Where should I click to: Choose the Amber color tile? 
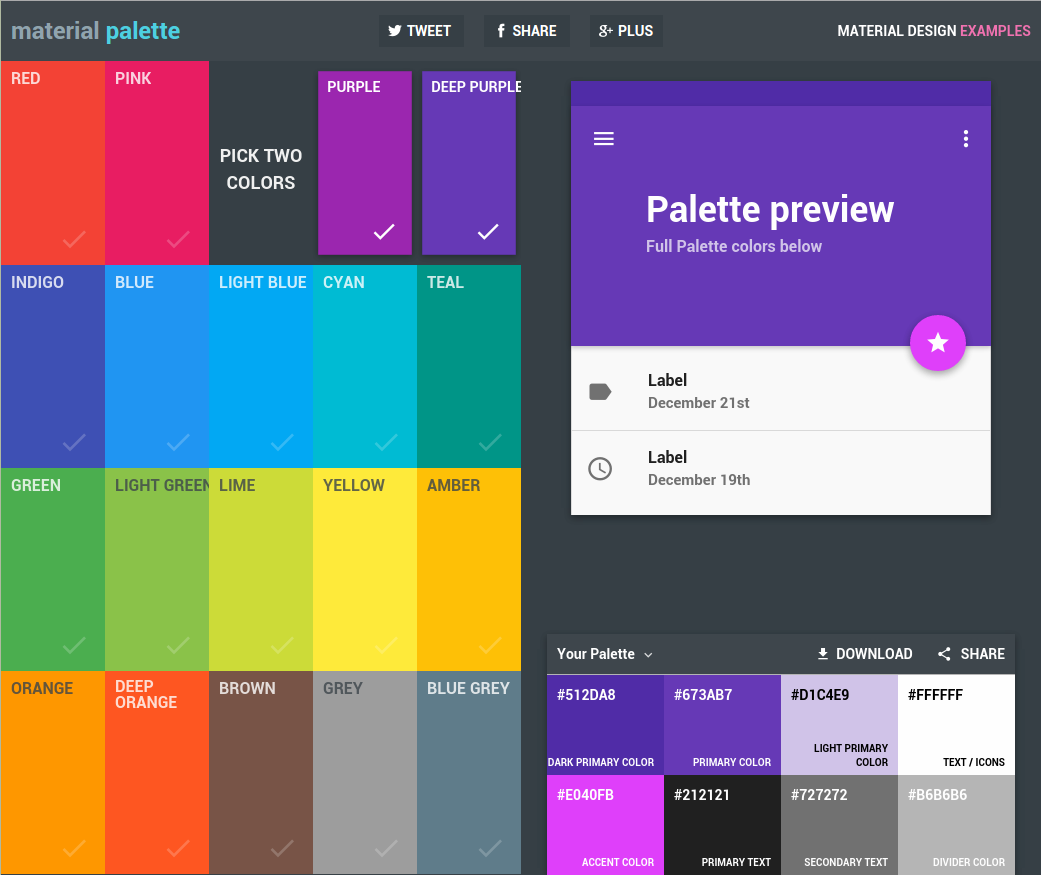(469, 570)
